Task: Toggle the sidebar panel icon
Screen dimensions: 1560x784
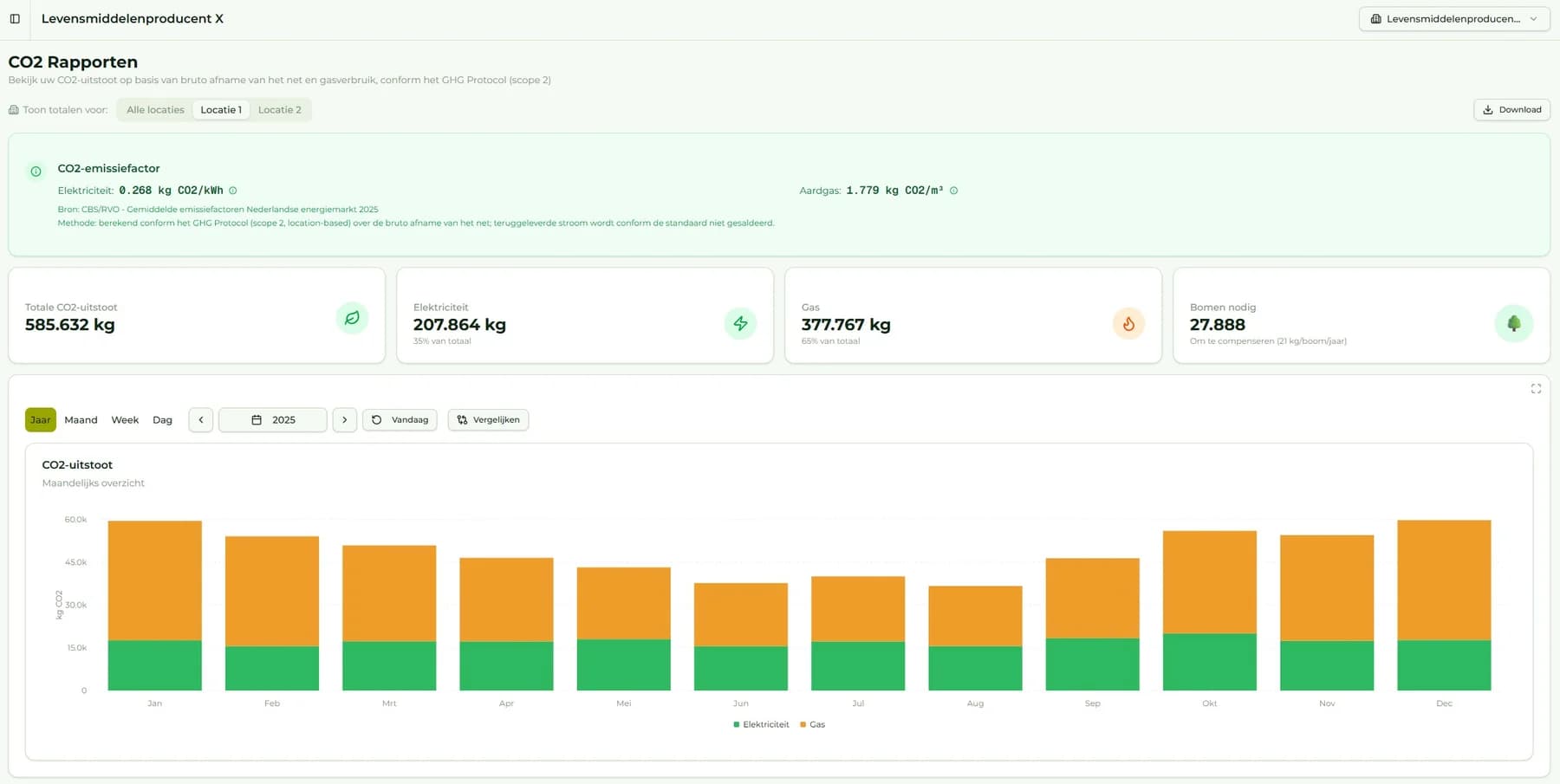Action: point(15,18)
